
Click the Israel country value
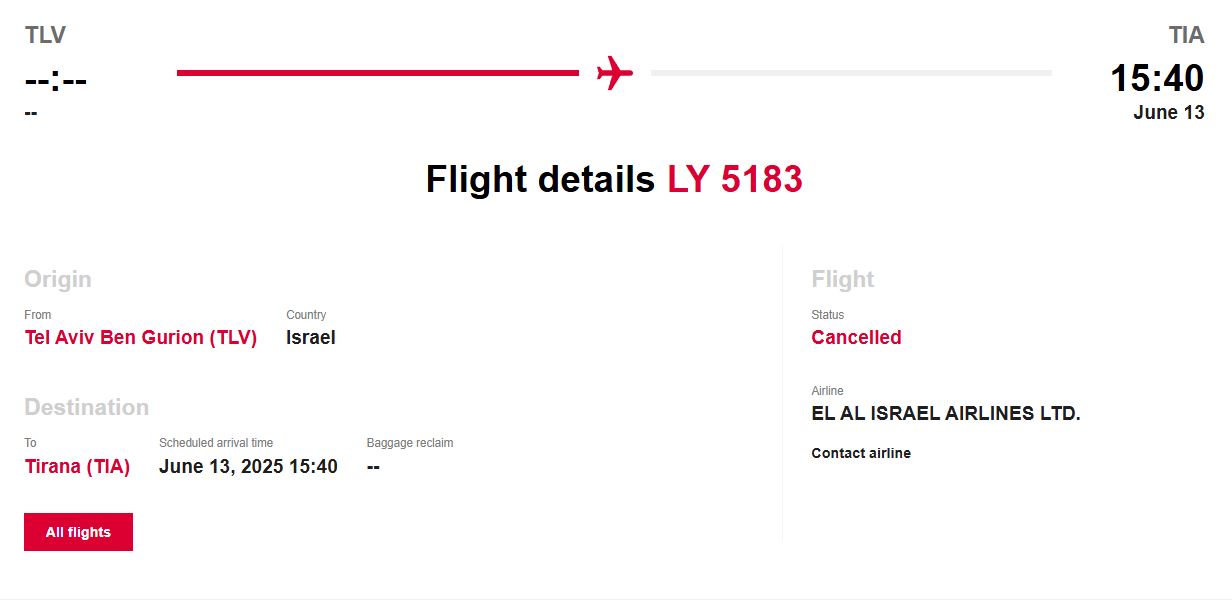(311, 338)
